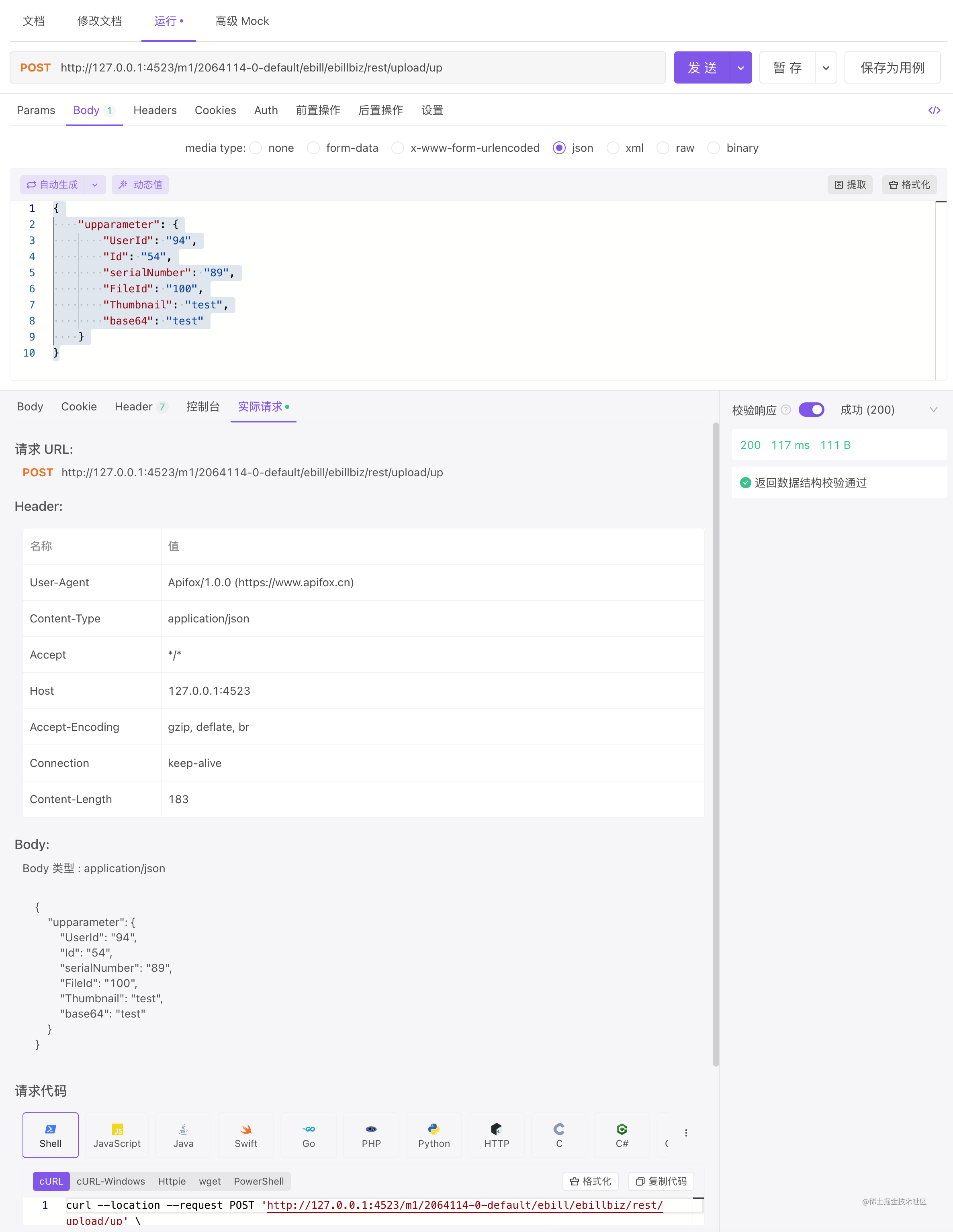Click 保存为用例 button
The height and width of the screenshot is (1232, 953).
[892, 68]
